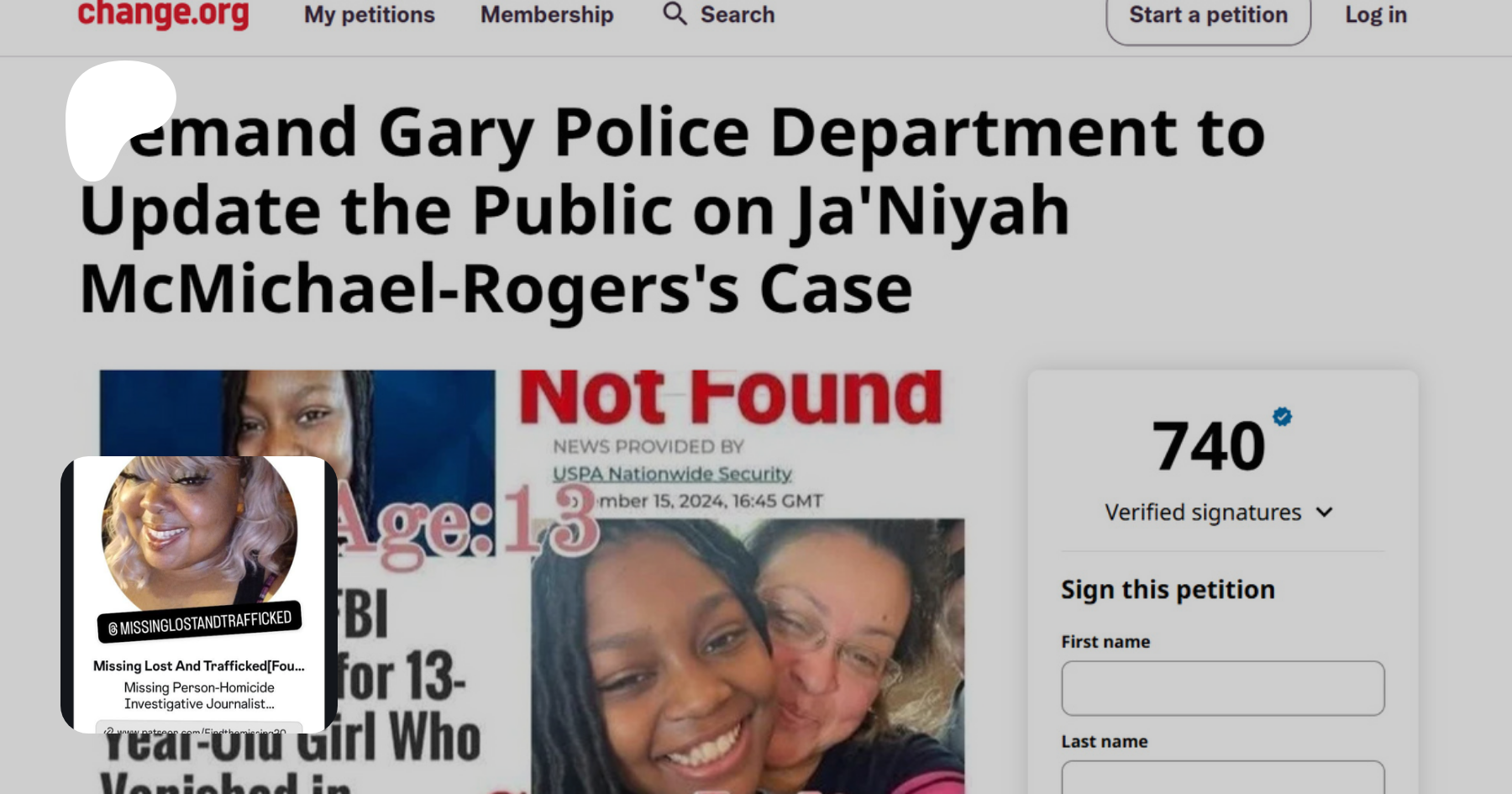Open the Membership menu item
Image resolution: width=1512 pixels, height=794 pixels.
point(547,14)
